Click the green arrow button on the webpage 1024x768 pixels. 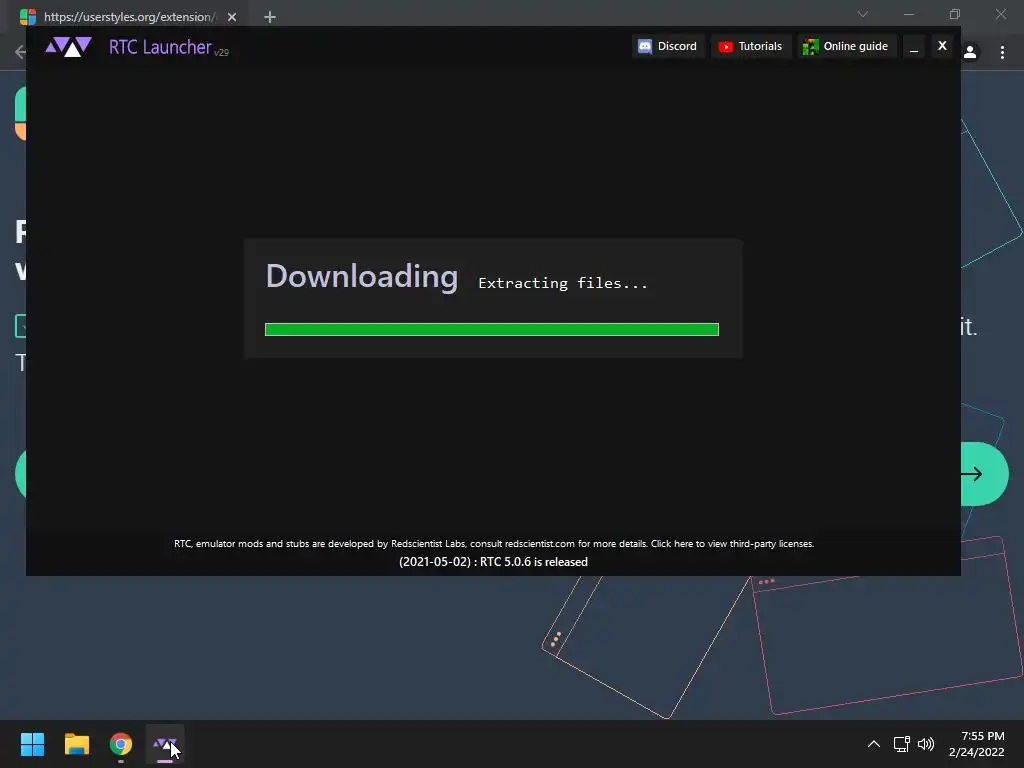[984, 474]
